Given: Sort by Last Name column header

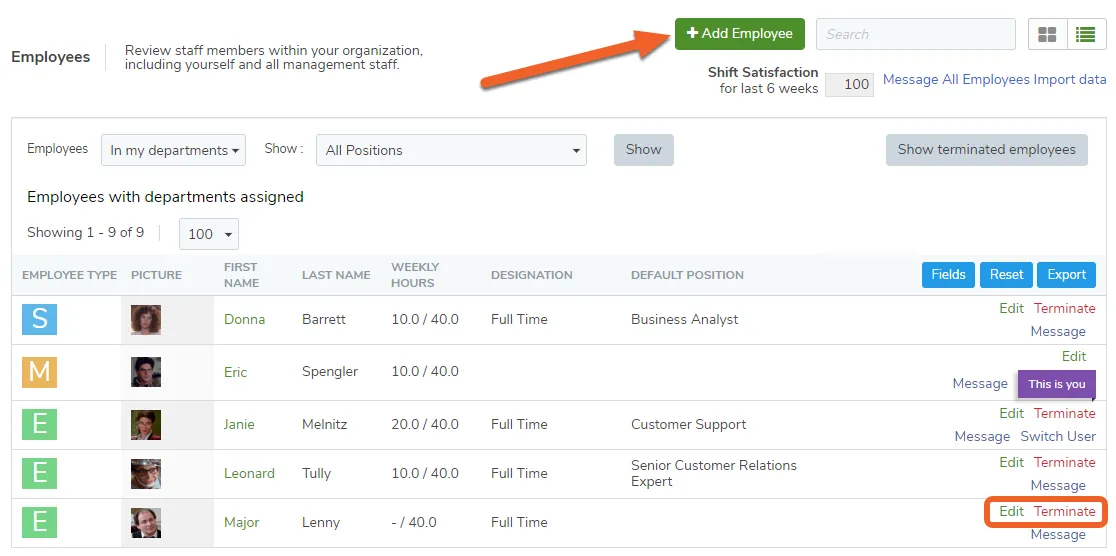Looking at the screenshot, I should tap(336, 275).
